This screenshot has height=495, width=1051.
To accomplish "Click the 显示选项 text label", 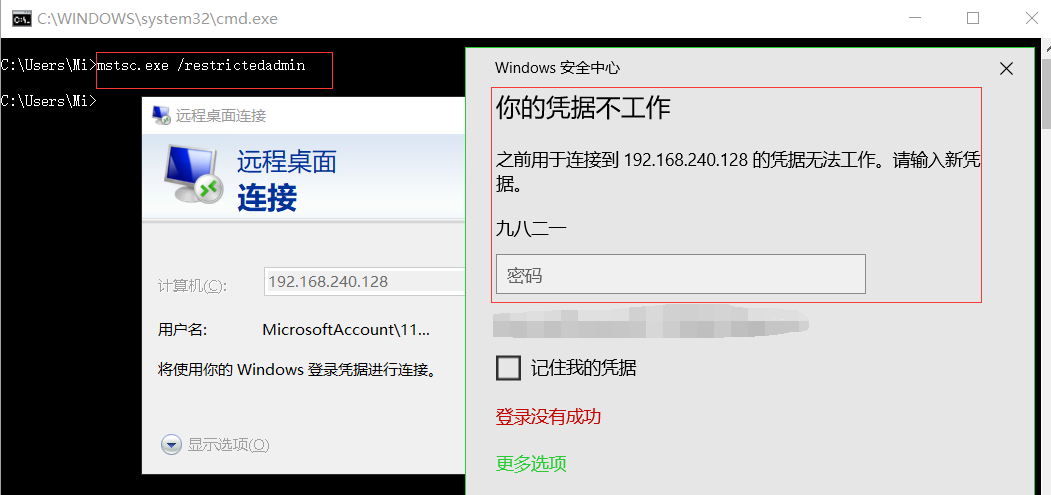I will (228, 445).
